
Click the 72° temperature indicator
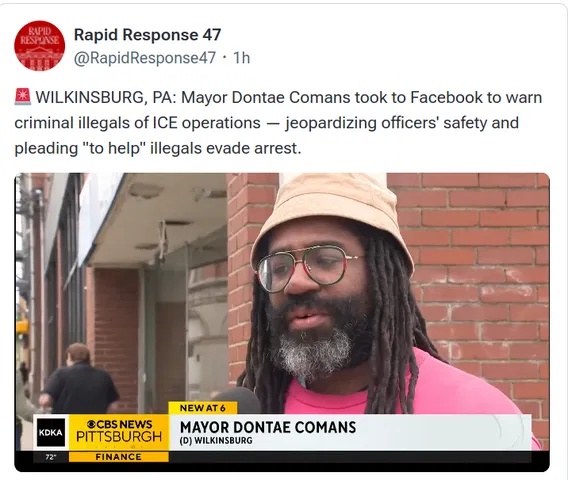(x=51, y=457)
